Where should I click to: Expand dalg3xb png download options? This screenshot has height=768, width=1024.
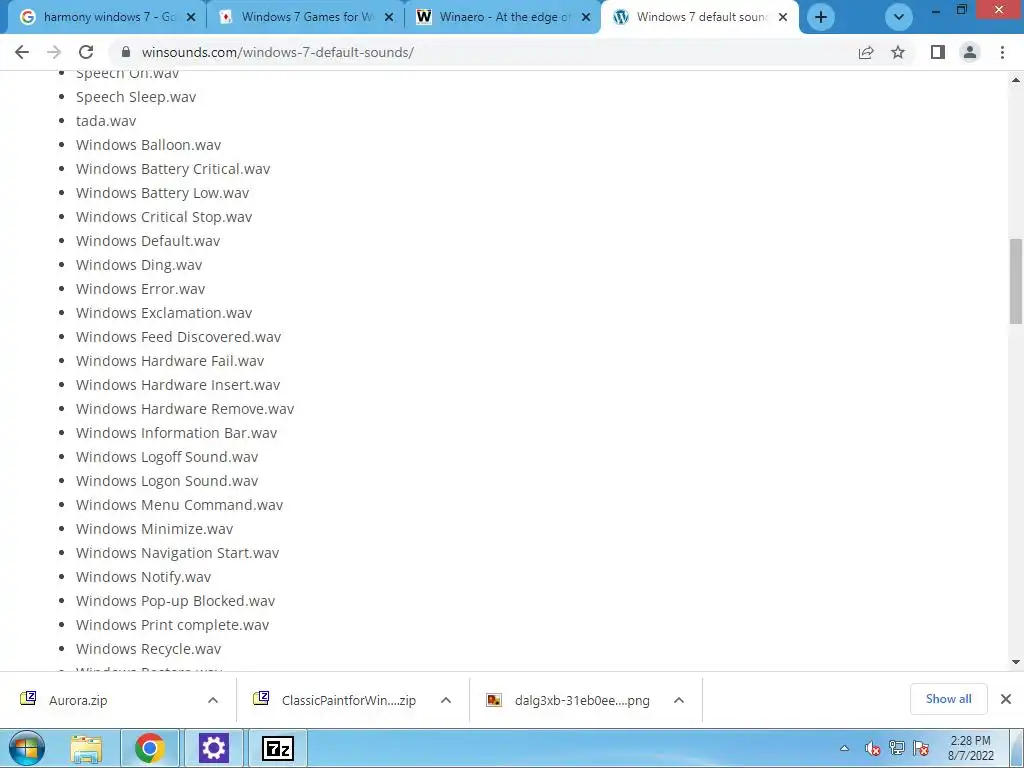tap(679, 700)
